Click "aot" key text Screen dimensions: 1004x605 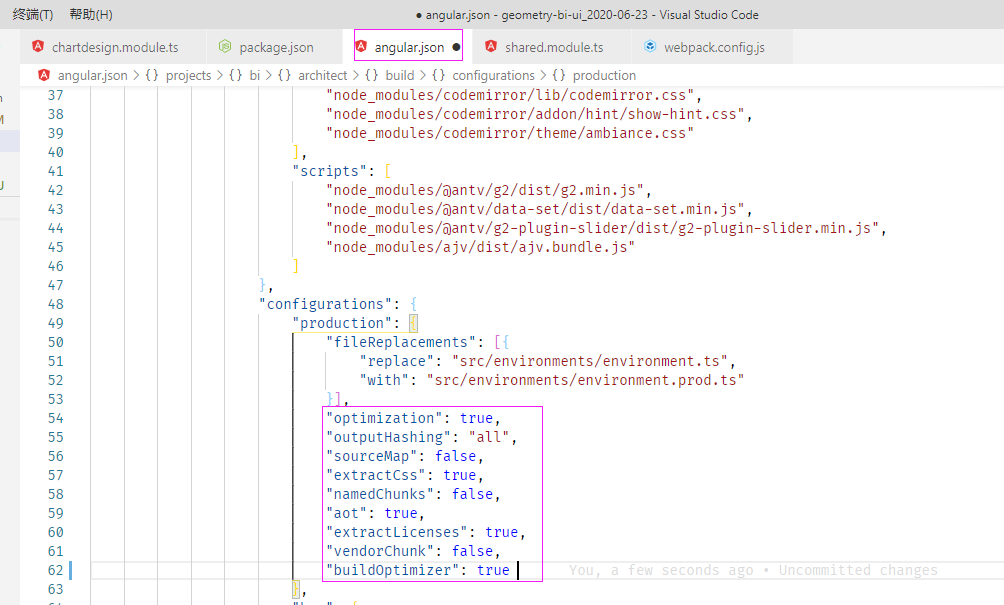coord(346,513)
